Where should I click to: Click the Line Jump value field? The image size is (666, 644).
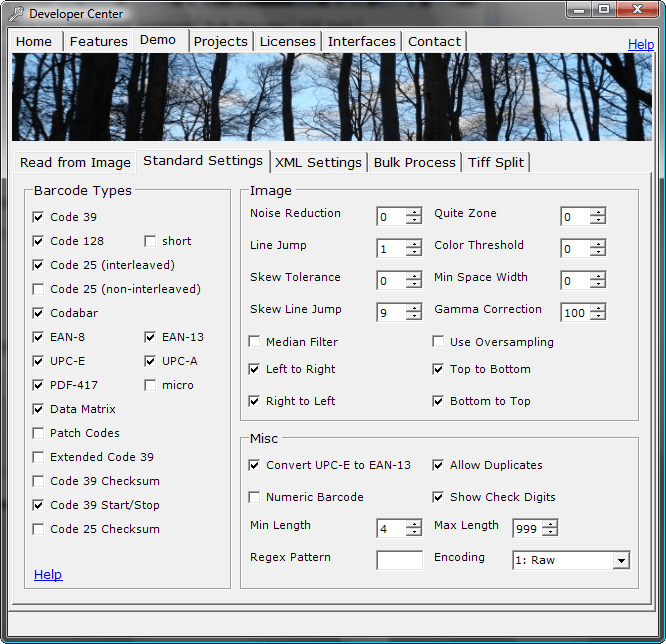tap(392, 249)
